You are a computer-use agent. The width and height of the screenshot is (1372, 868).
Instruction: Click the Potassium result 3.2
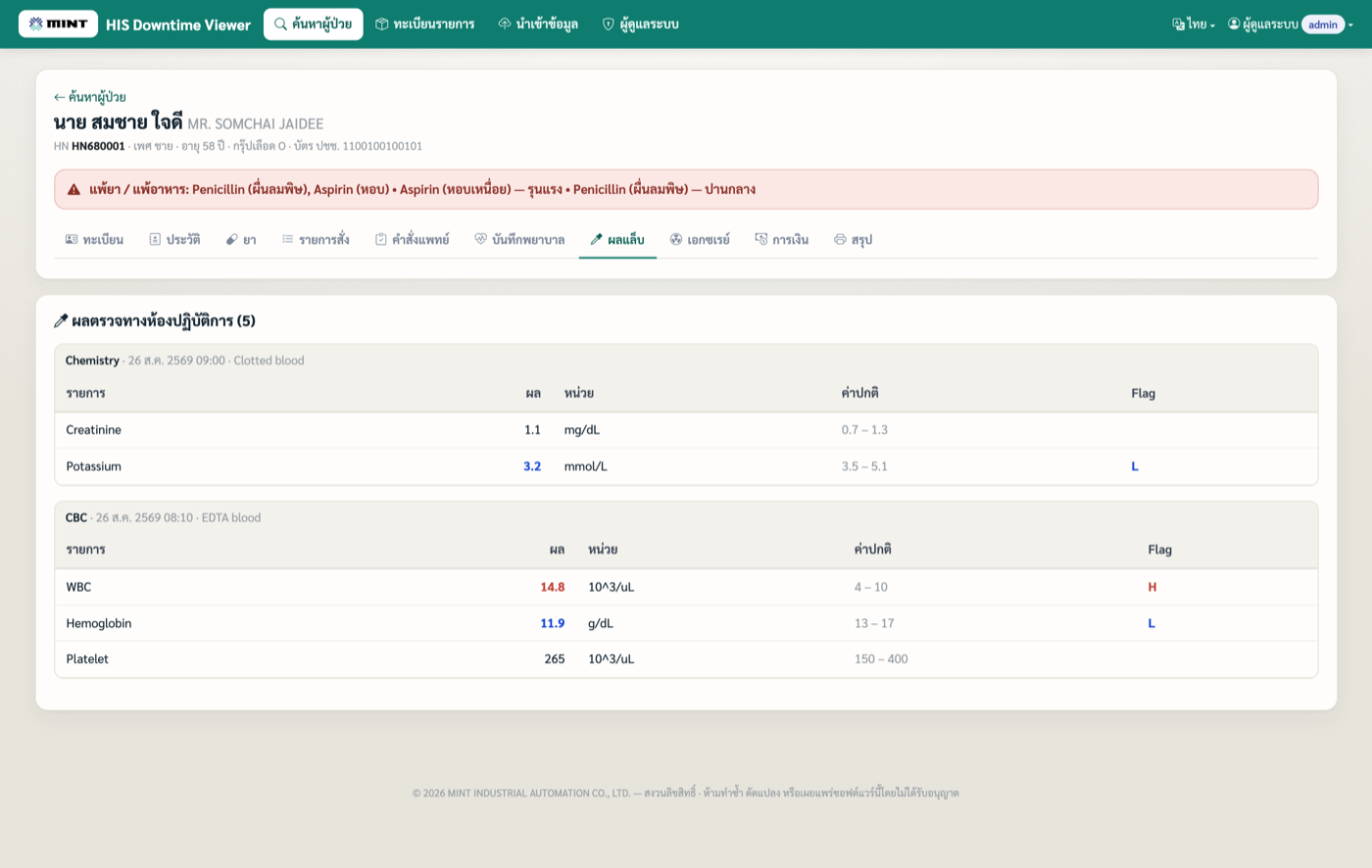pyautogui.click(x=532, y=466)
